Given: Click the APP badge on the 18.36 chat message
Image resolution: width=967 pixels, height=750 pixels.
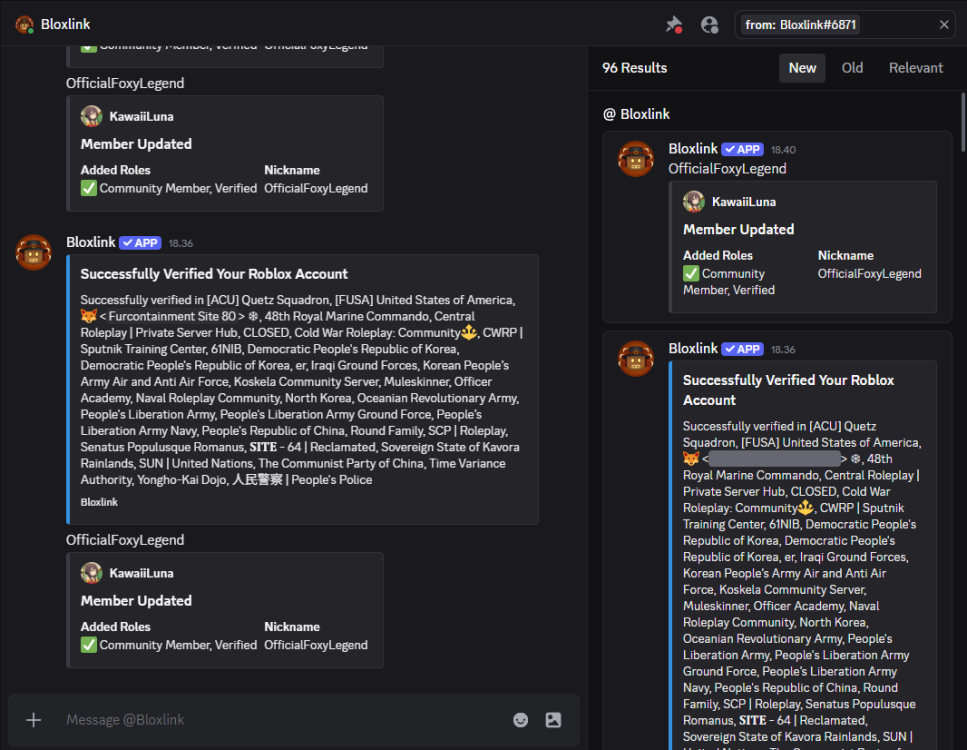Looking at the screenshot, I should pos(140,243).
